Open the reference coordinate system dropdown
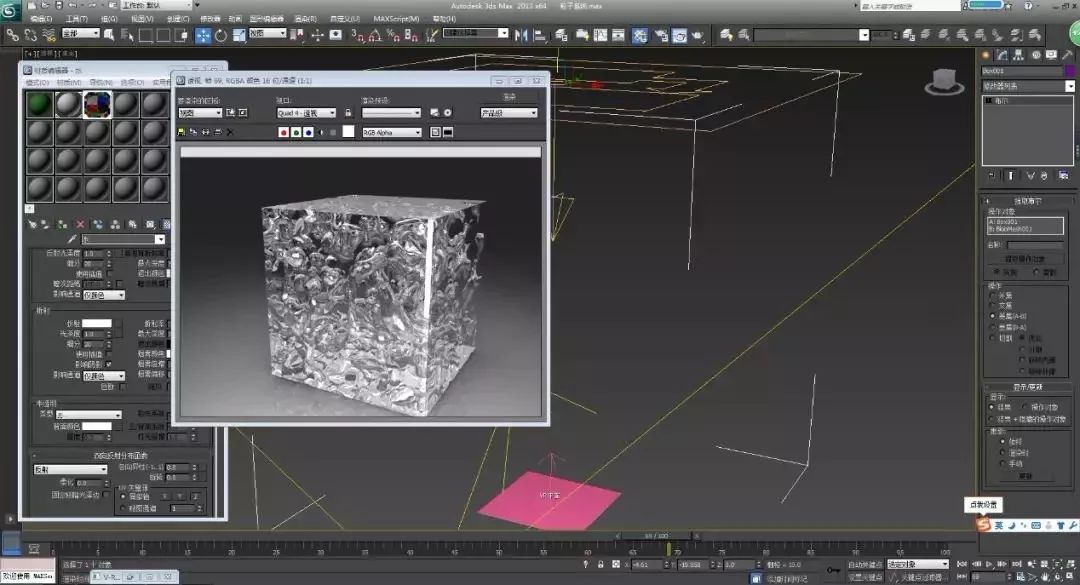Screen dimensions: 1080x585 267,33
